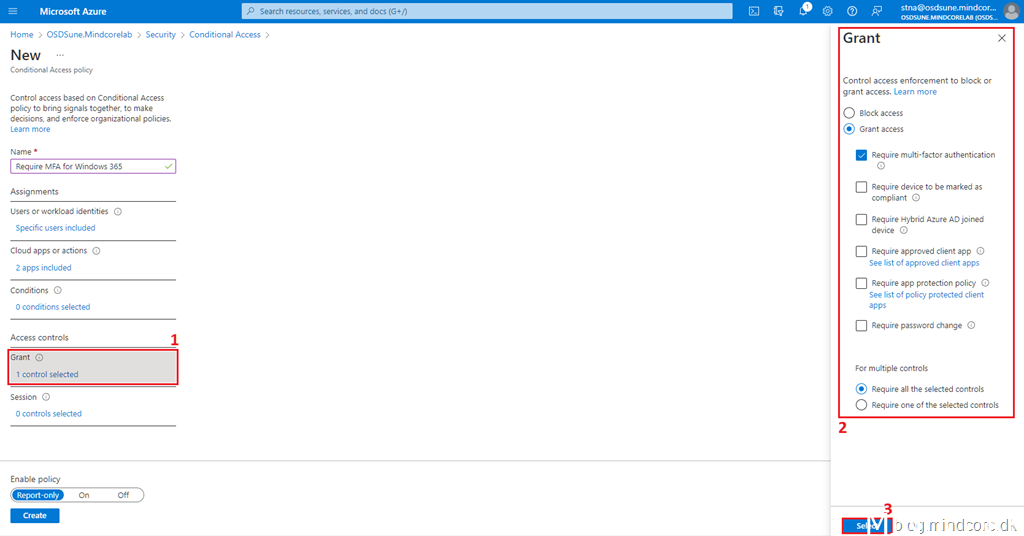Click the Create button
Screen dimensions: 1024x536
click(35, 516)
